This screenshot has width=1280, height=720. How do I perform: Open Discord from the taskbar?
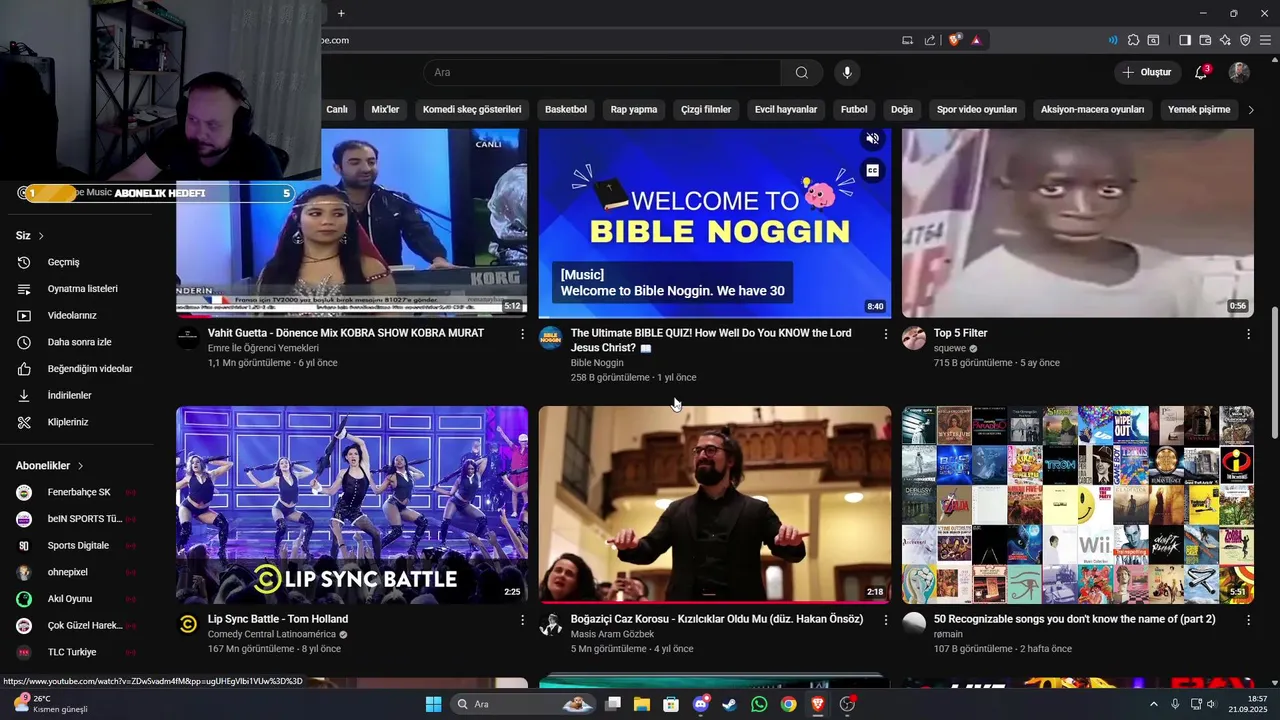pyautogui.click(x=700, y=704)
